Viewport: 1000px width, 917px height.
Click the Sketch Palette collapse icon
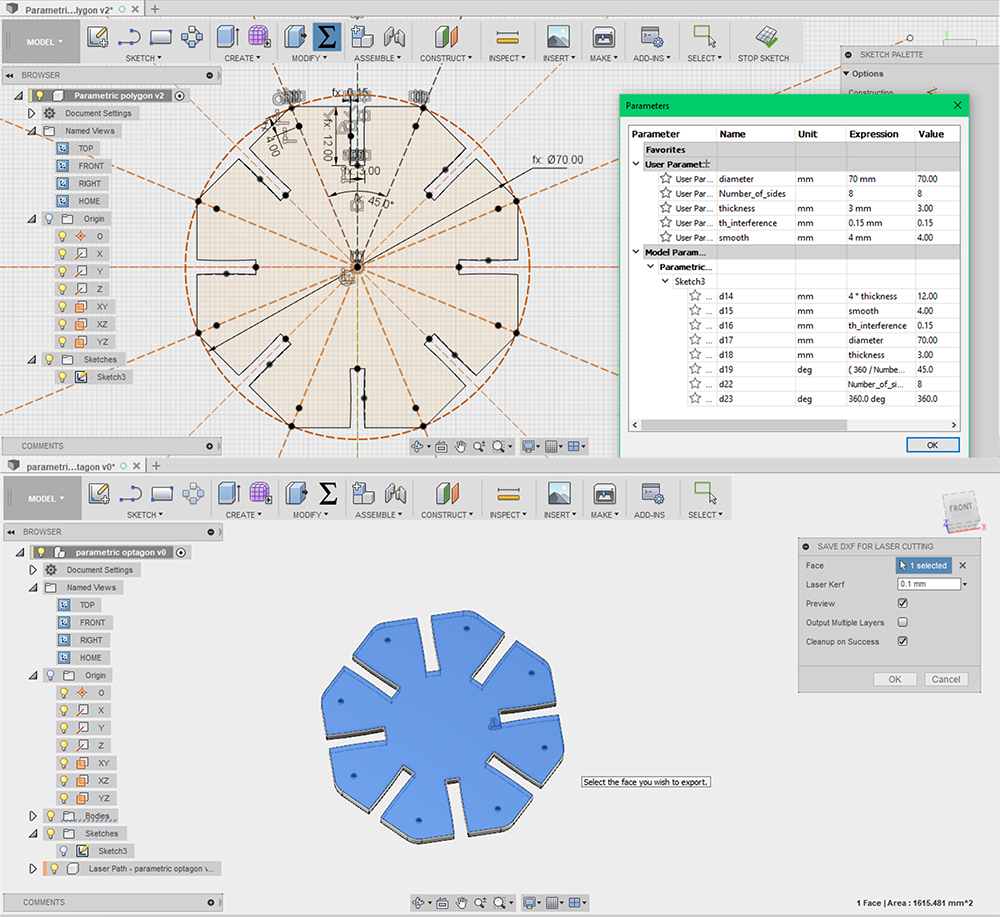[850, 55]
